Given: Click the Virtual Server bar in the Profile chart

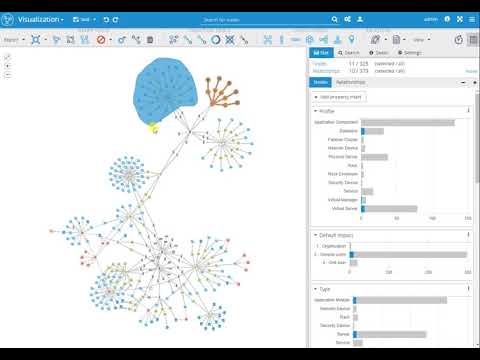Looking at the screenshot, I should 389,209.
